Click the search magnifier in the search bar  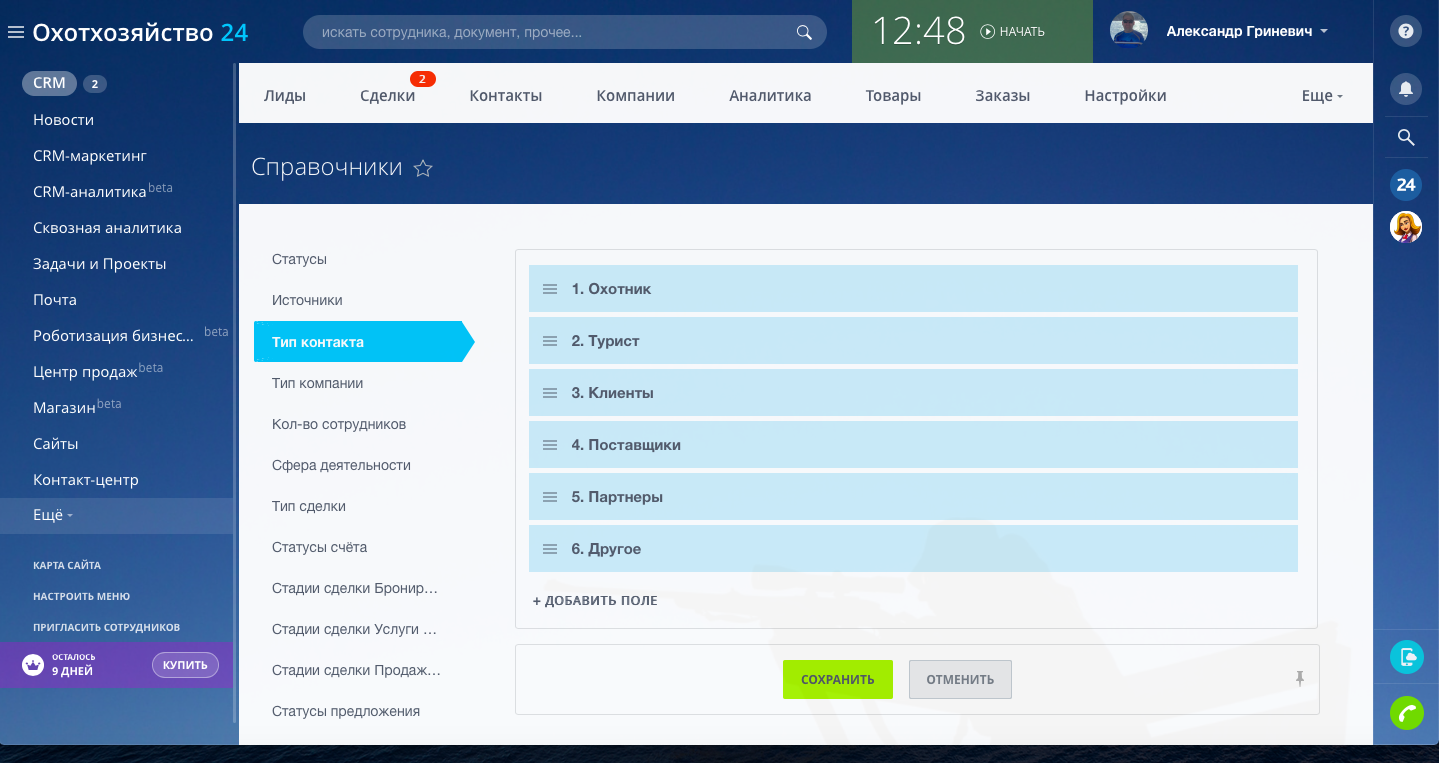pos(804,33)
